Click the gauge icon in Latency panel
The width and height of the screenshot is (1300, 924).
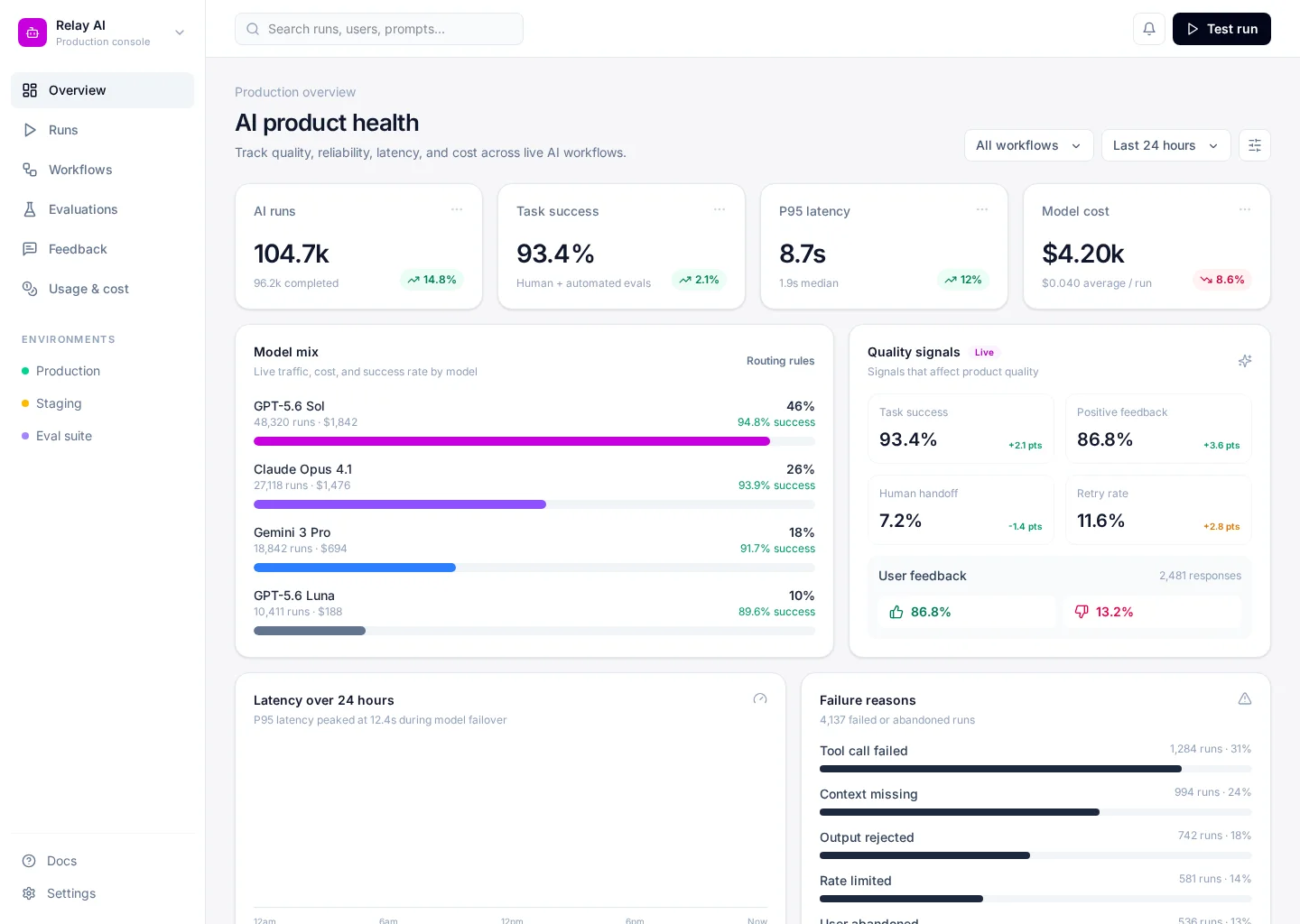pyautogui.click(x=760, y=699)
